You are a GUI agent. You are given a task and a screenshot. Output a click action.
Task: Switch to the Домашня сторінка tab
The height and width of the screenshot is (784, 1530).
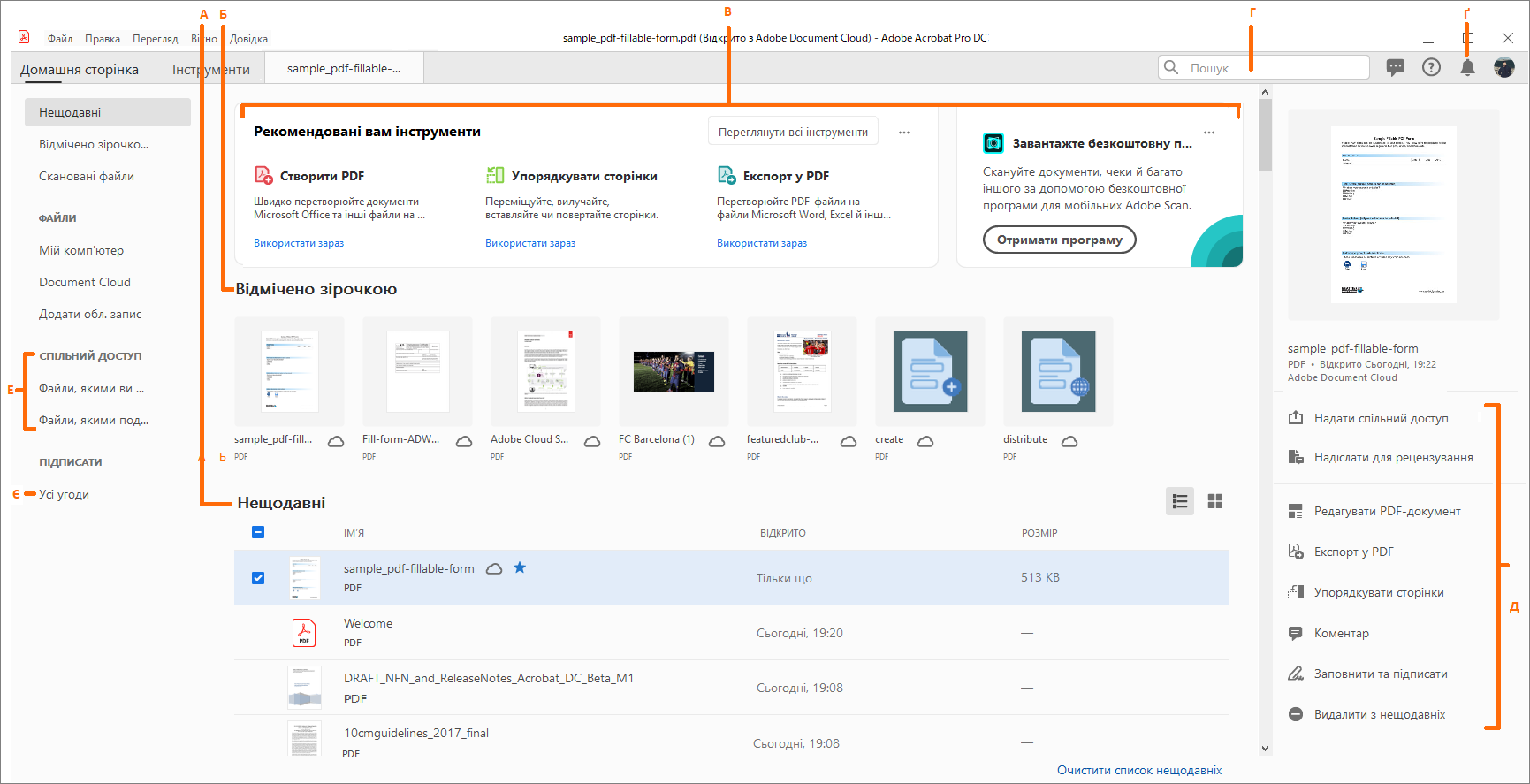click(x=80, y=69)
